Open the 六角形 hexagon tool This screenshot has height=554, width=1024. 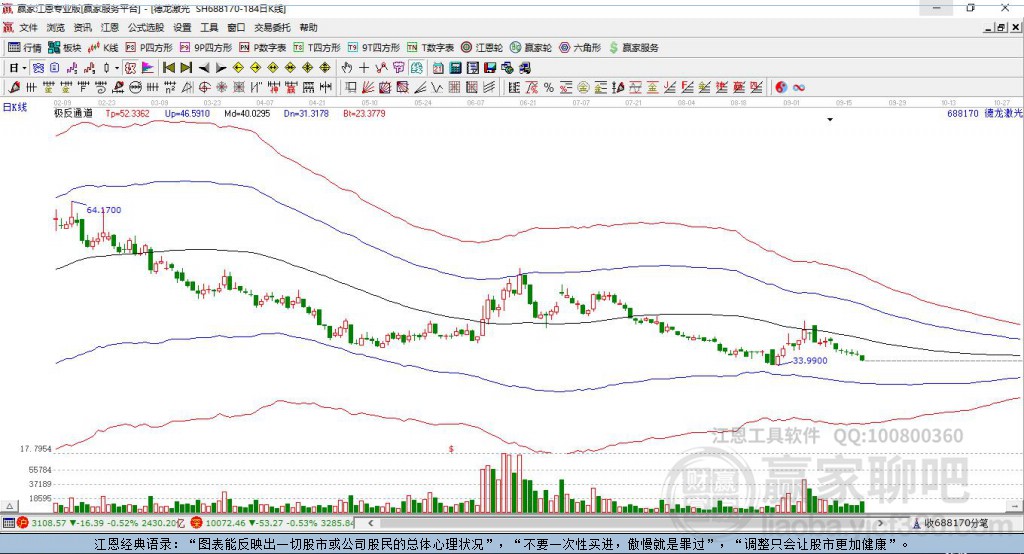580,48
